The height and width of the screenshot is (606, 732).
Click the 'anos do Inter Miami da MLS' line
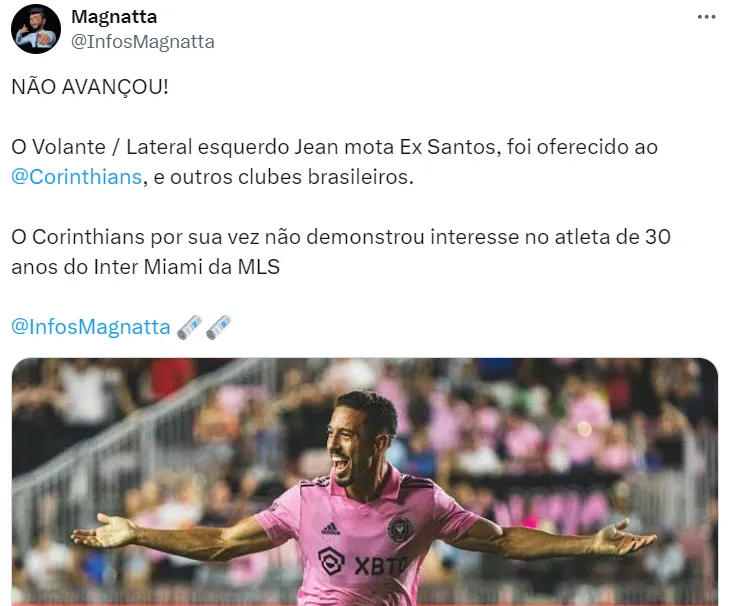[146, 267]
